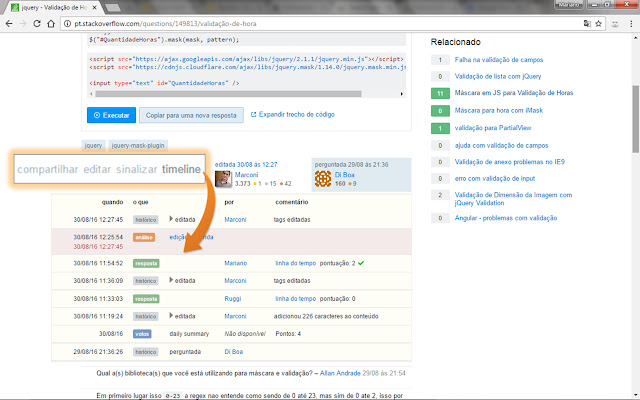Click Di Boa's avatar icon
Screen dimensions: 640x400
(322, 179)
